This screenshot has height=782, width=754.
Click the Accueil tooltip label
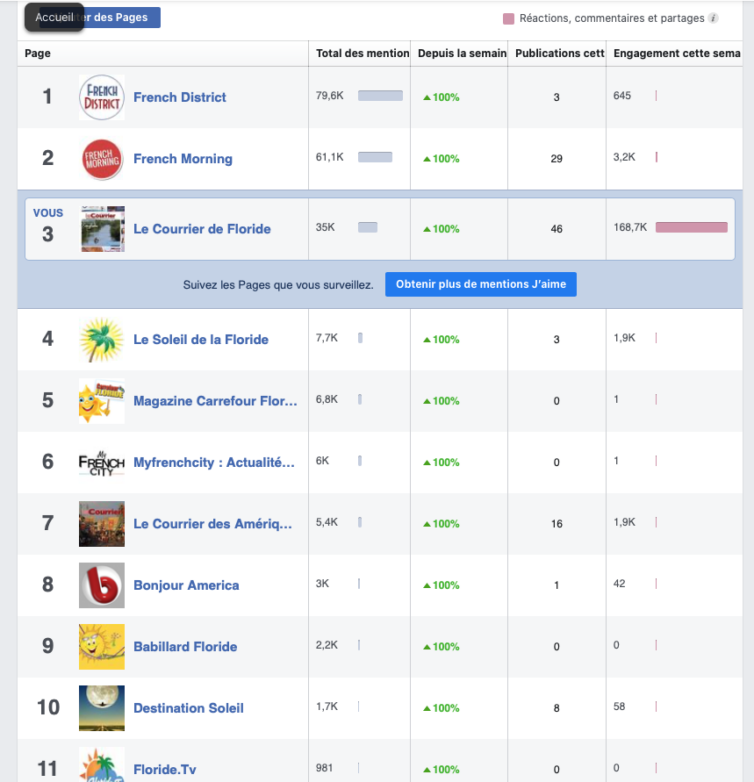tap(54, 17)
